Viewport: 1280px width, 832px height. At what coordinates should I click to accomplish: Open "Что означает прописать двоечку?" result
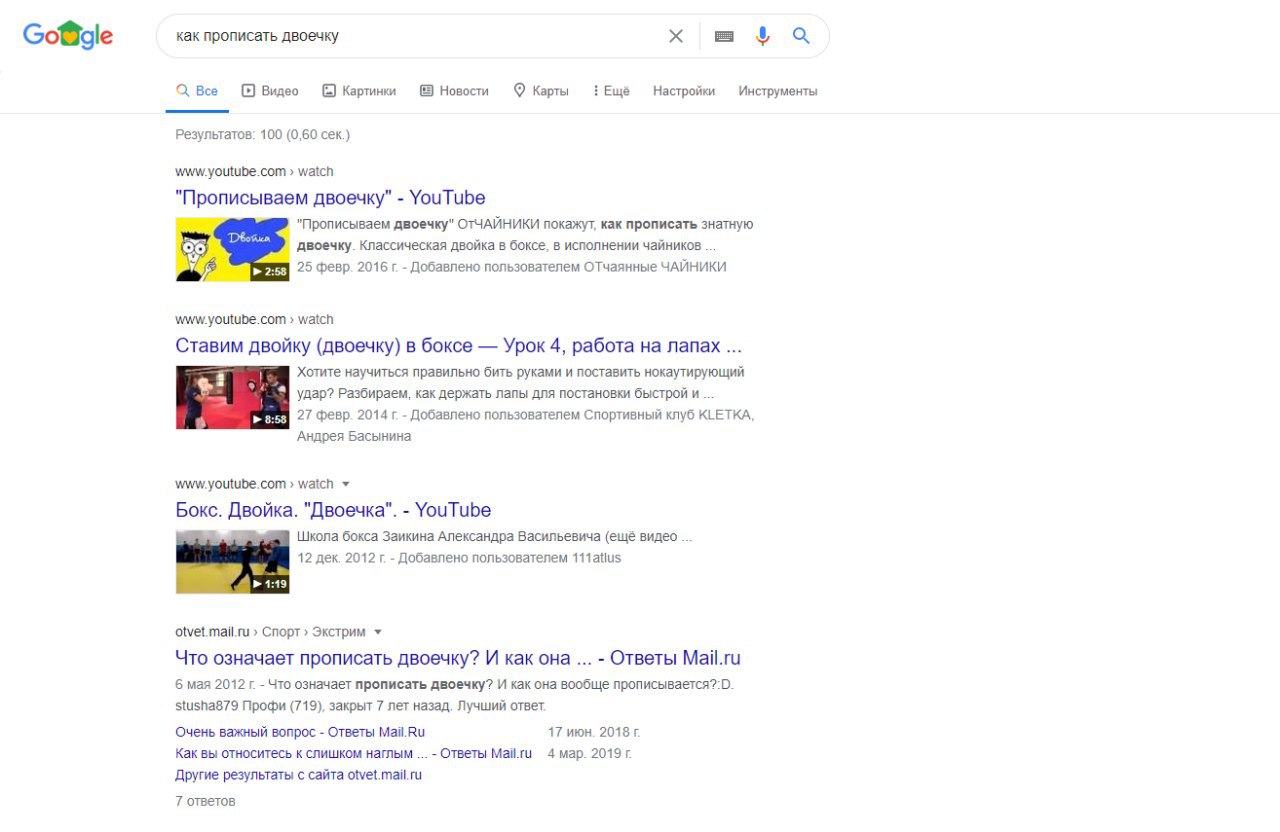[x=458, y=658]
